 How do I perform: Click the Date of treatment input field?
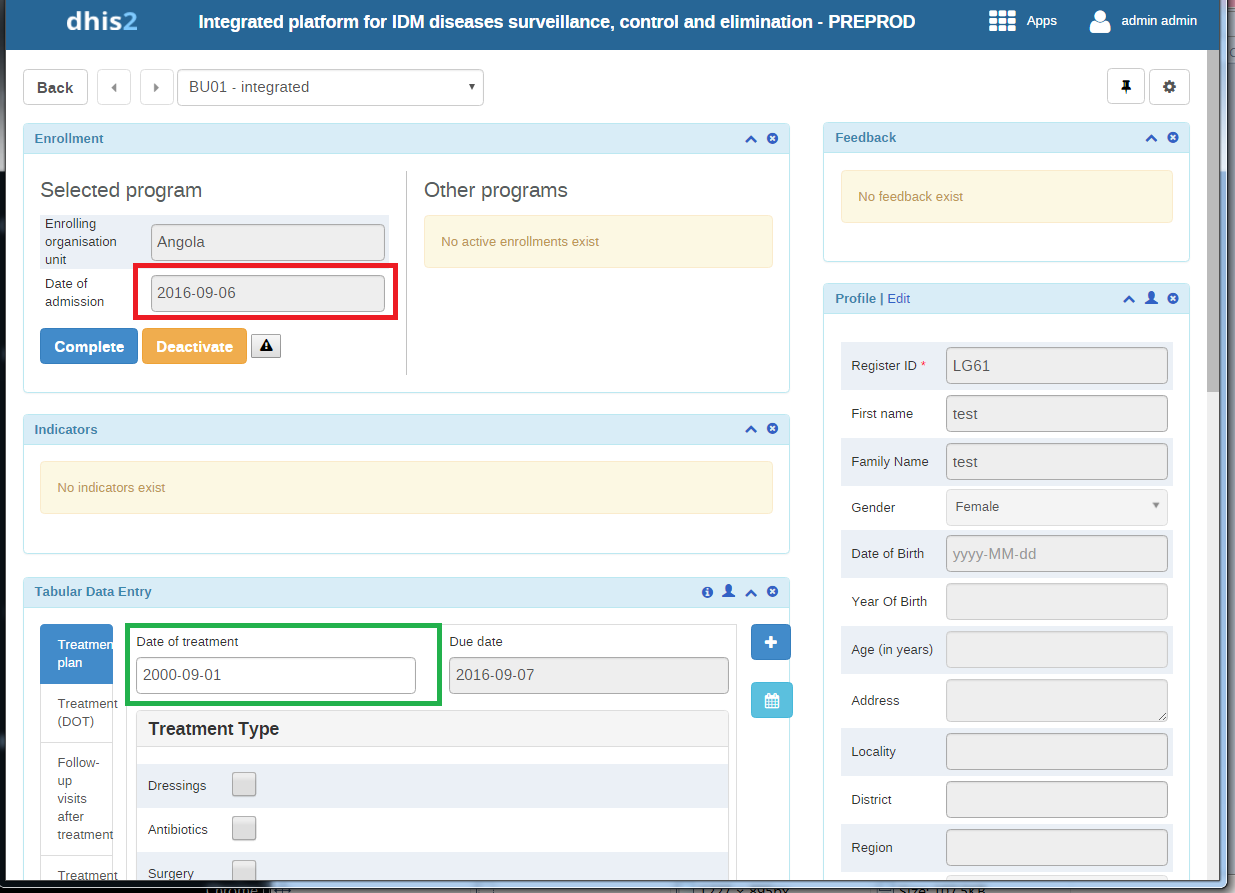[x=275, y=675]
